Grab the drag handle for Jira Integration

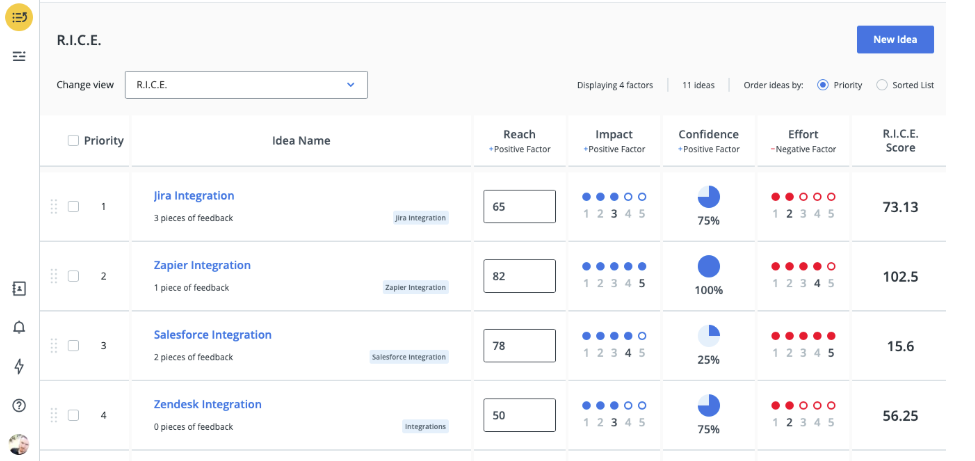54,207
